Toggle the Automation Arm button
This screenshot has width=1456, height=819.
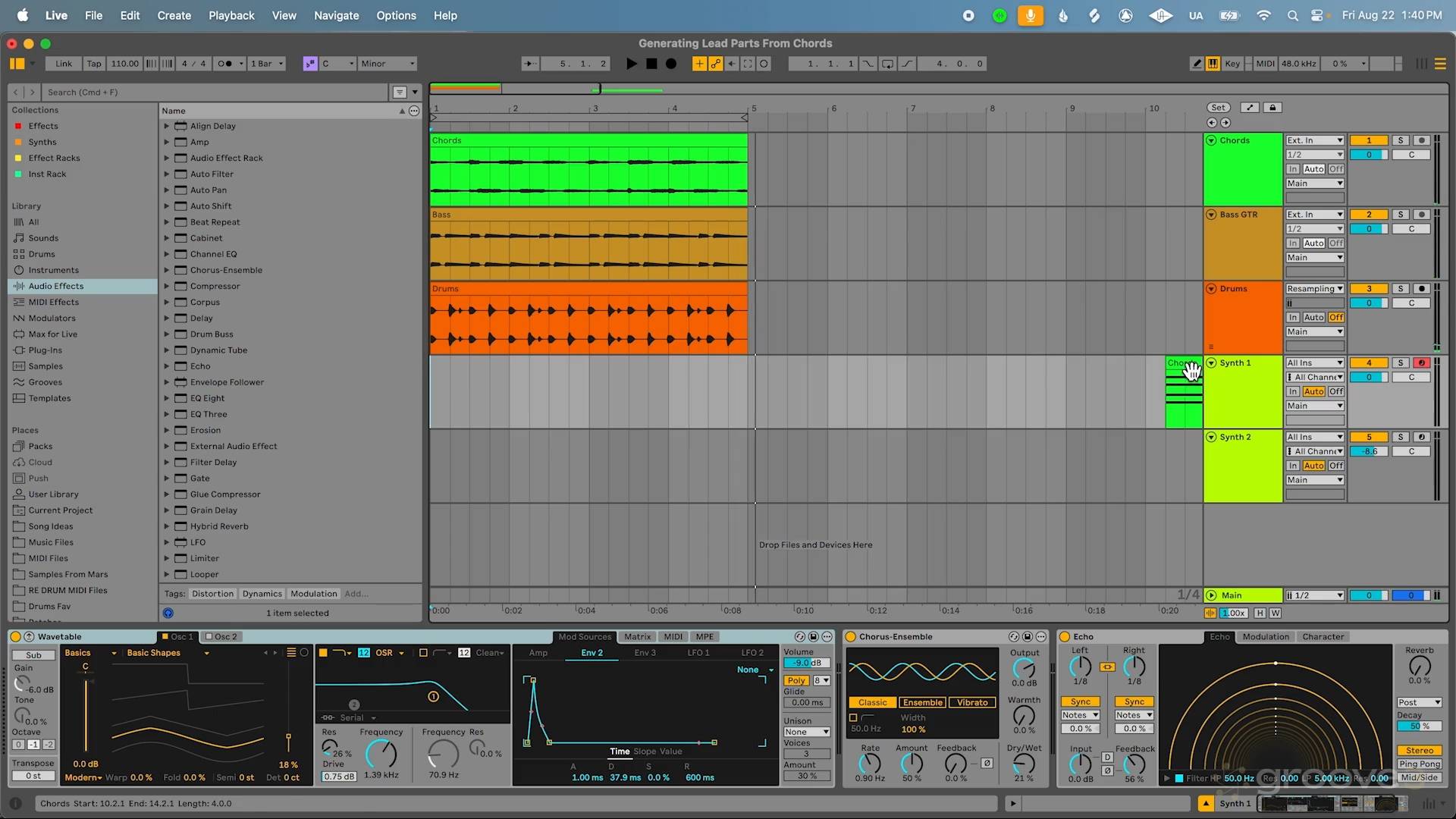pos(715,64)
